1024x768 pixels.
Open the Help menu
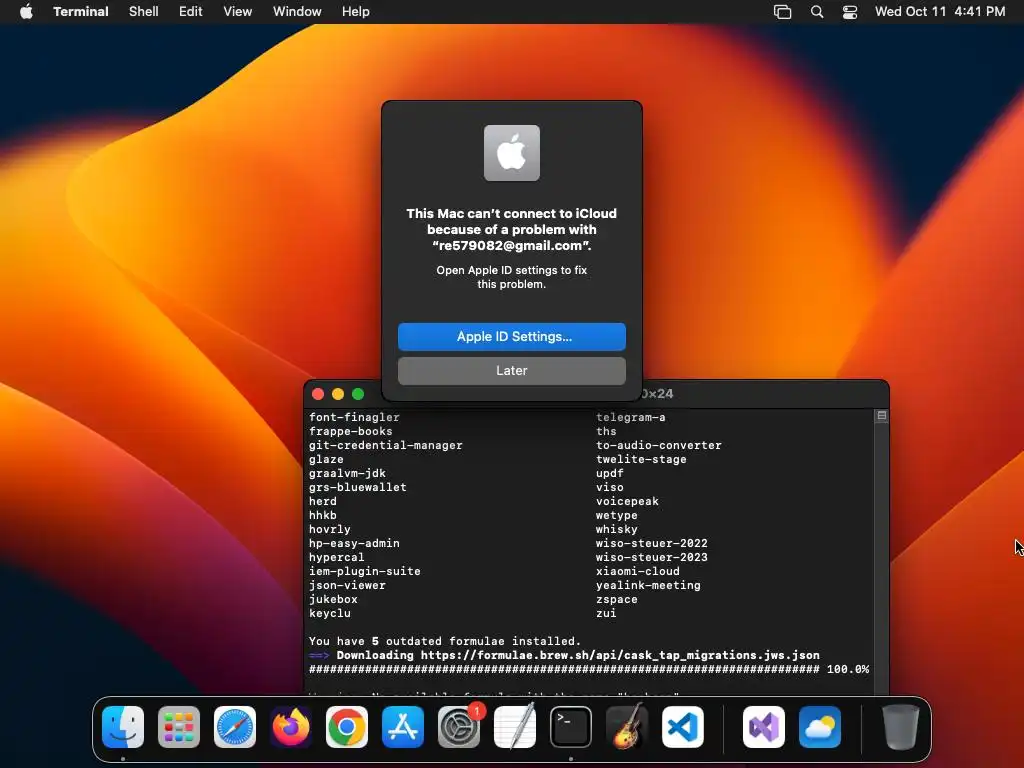356,12
